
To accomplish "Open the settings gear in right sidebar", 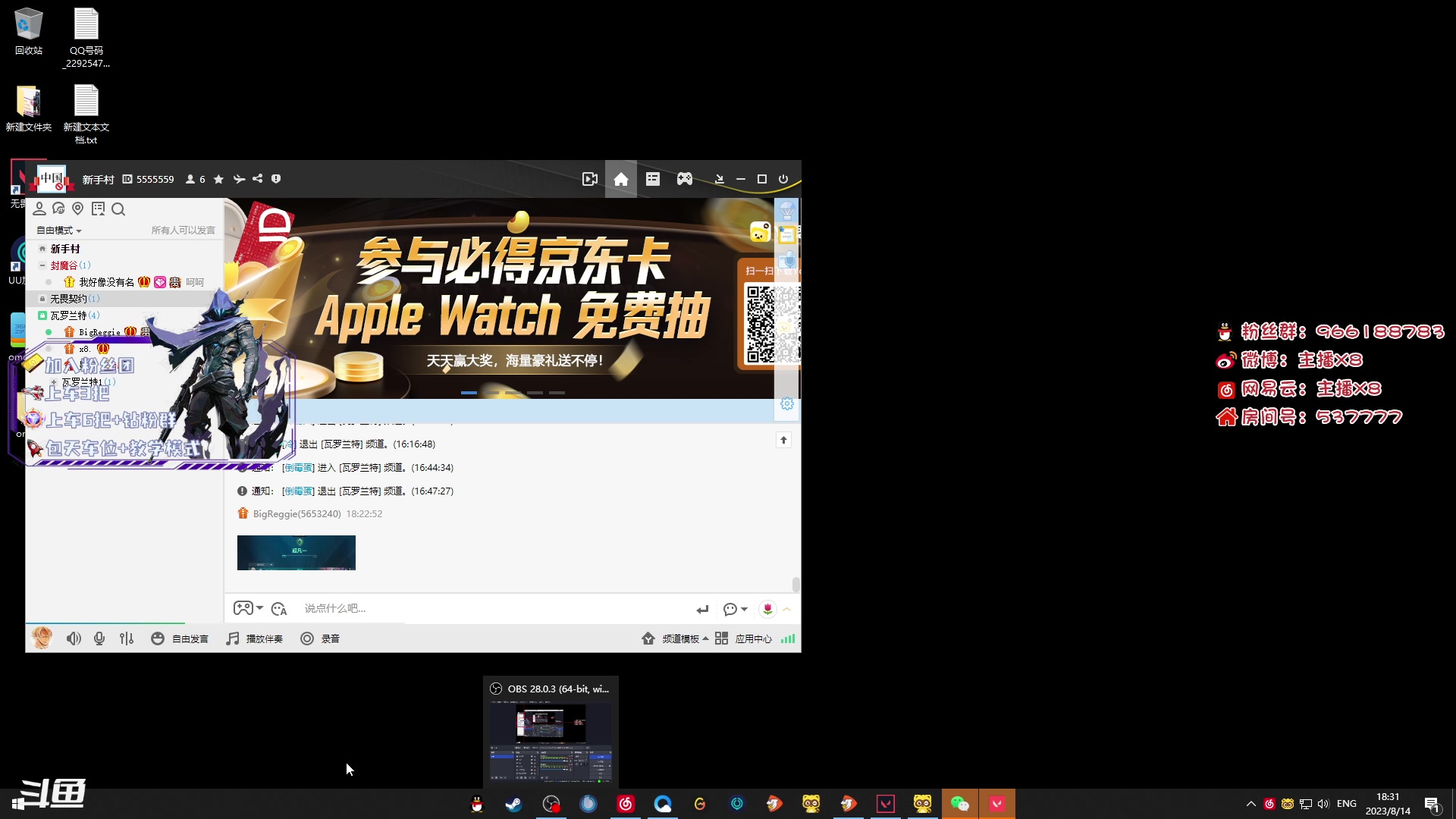I will (x=787, y=403).
